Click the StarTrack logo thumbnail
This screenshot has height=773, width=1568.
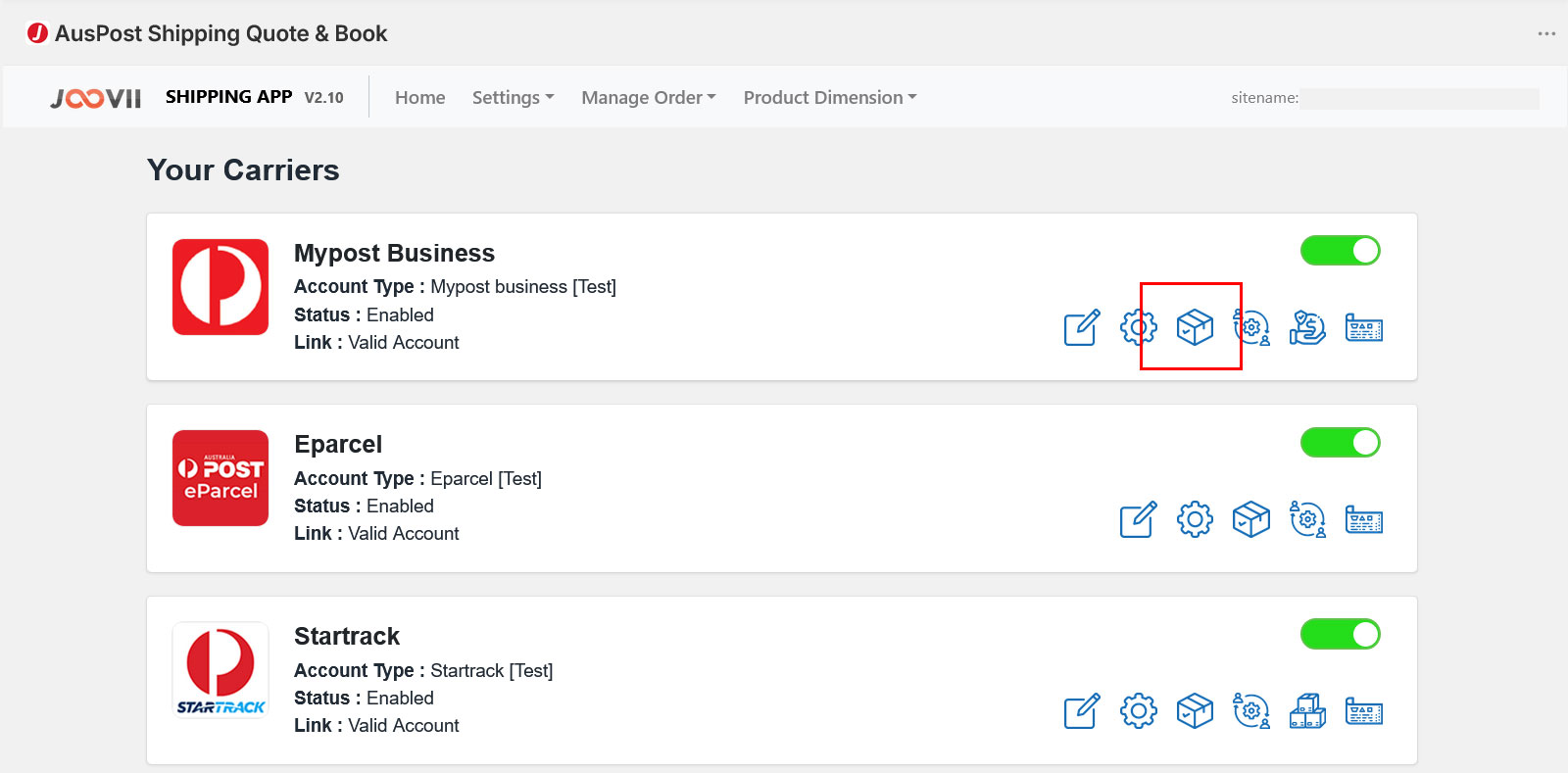(220, 670)
